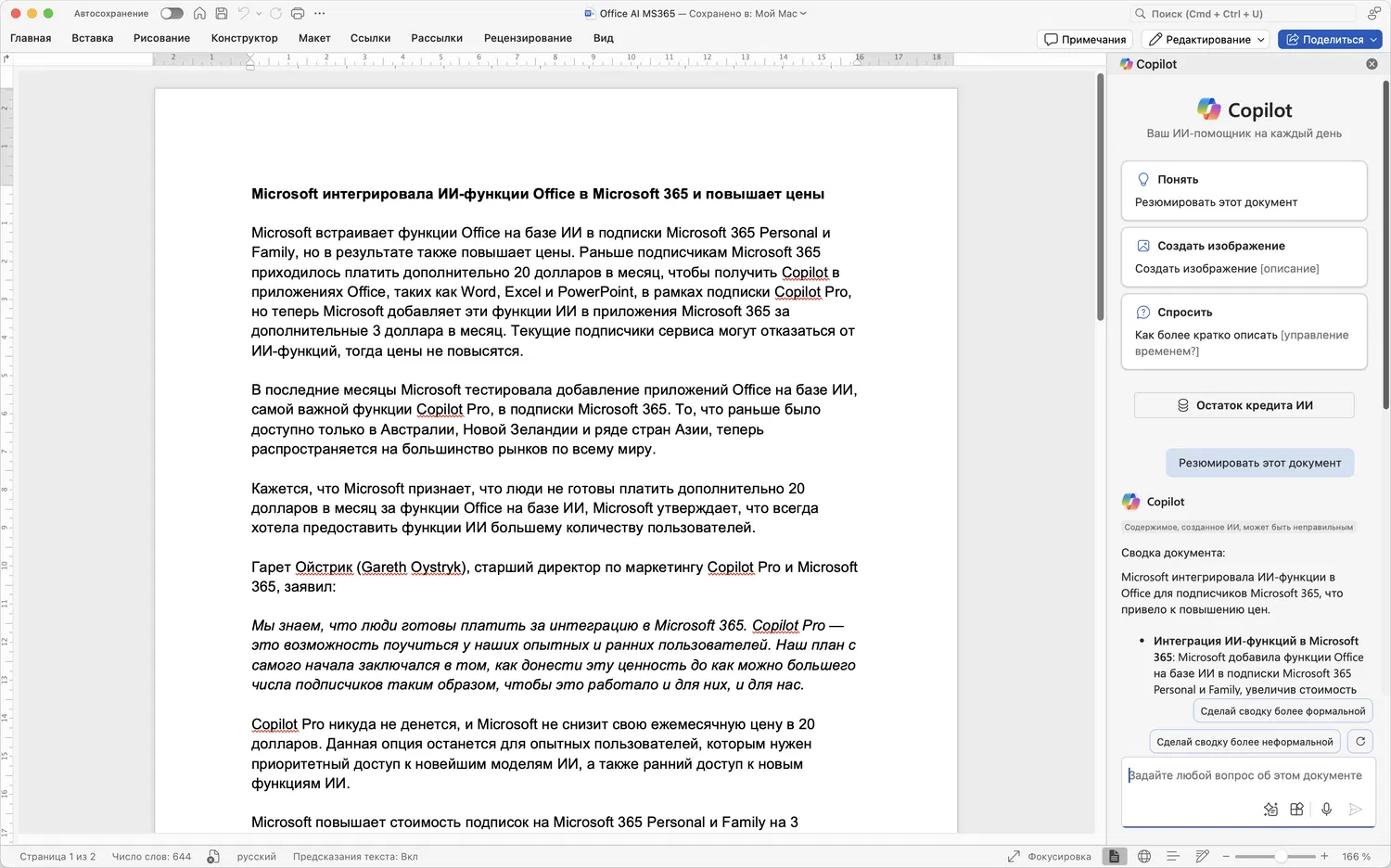Click the zoom slider handle
The image size is (1391, 868).
[x=1281, y=857]
